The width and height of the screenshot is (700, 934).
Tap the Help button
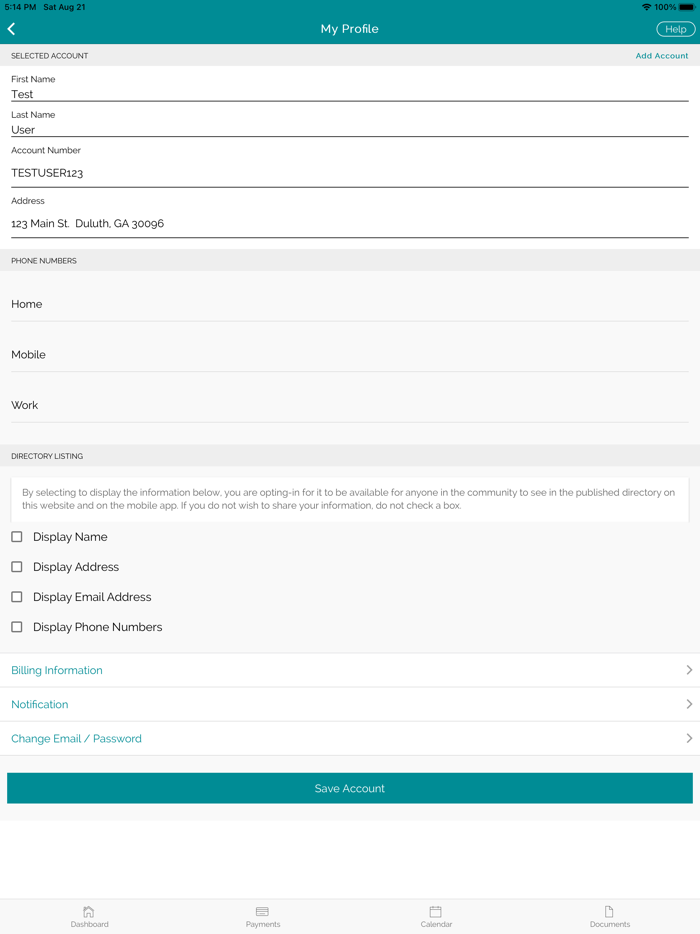click(675, 28)
